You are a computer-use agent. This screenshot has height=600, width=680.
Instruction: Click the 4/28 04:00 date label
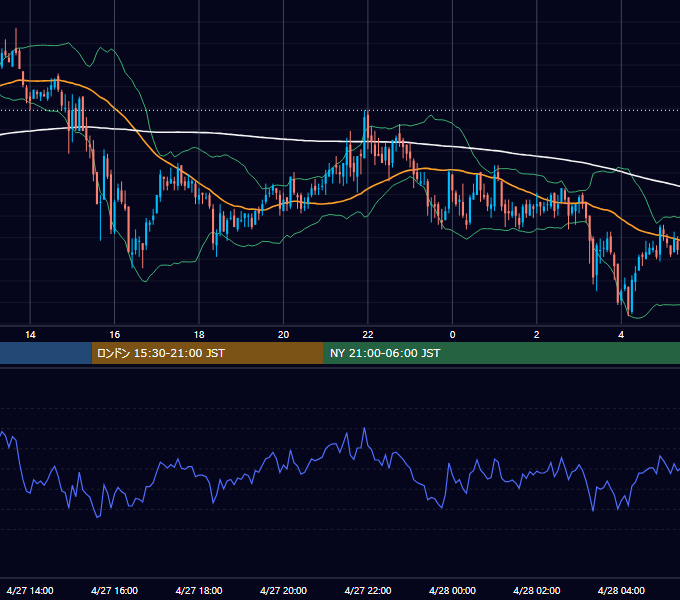point(621,590)
